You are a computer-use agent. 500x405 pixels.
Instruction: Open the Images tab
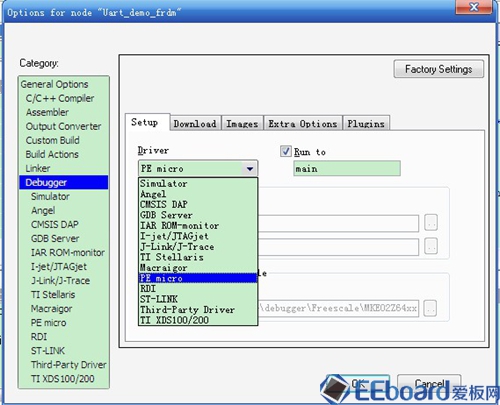(242, 124)
